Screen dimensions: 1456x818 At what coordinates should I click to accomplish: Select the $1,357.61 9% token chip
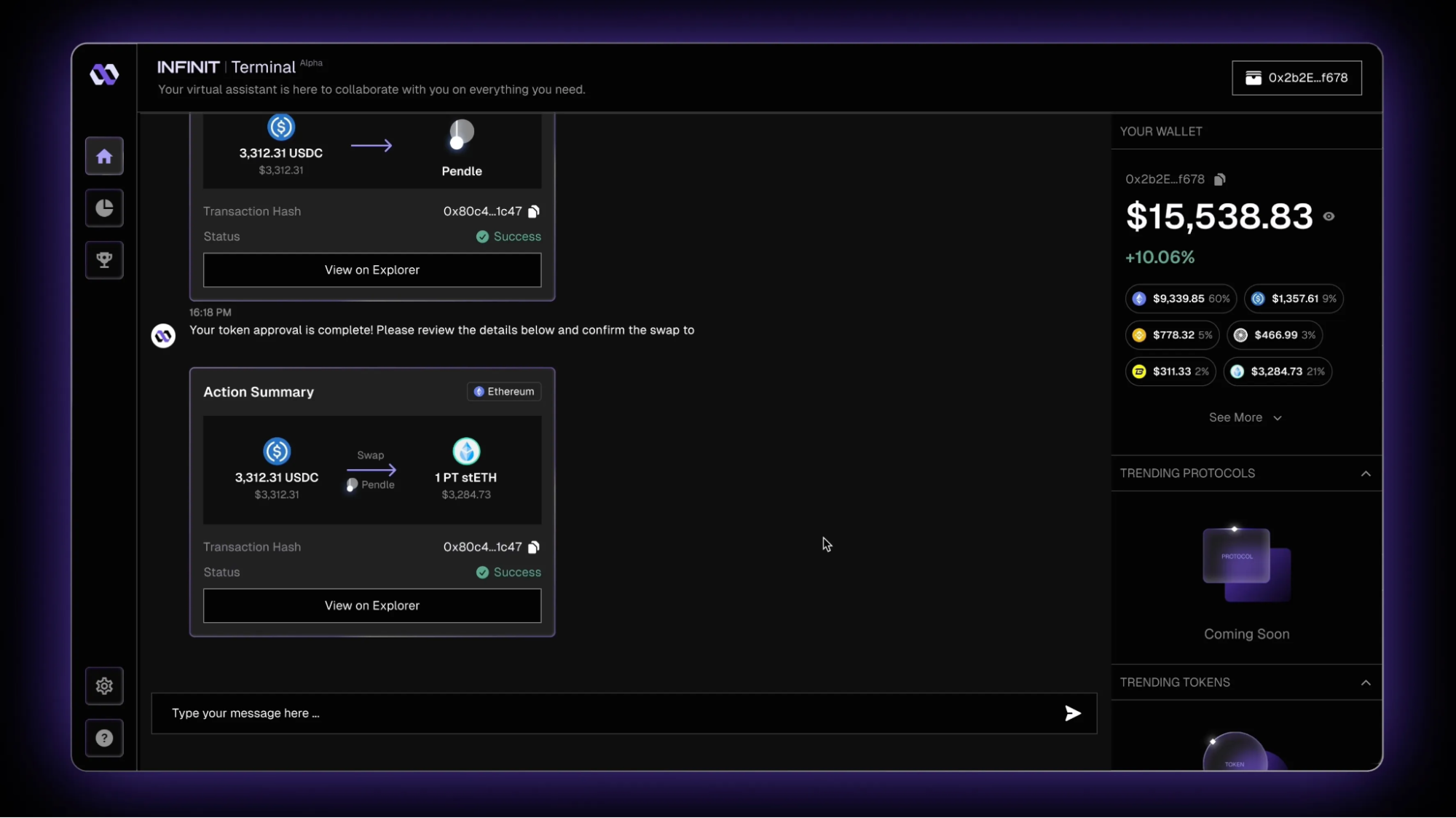tap(1294, 299)
